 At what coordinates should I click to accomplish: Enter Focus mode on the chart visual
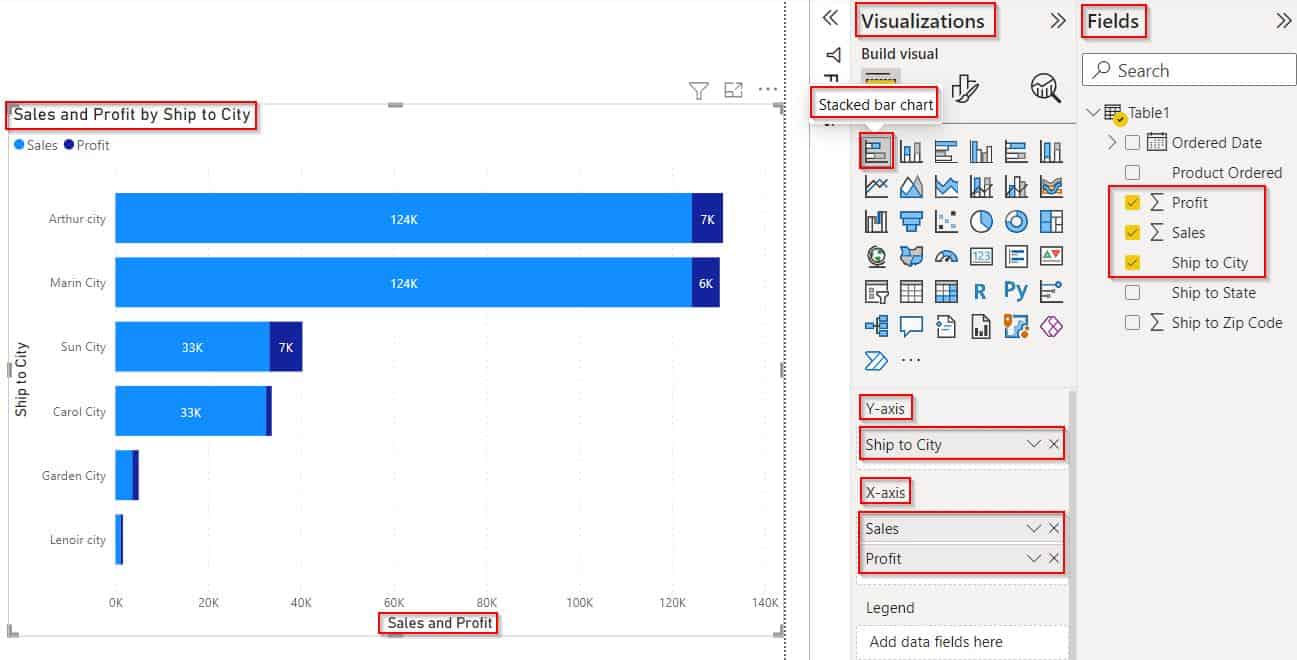[734, 90]
